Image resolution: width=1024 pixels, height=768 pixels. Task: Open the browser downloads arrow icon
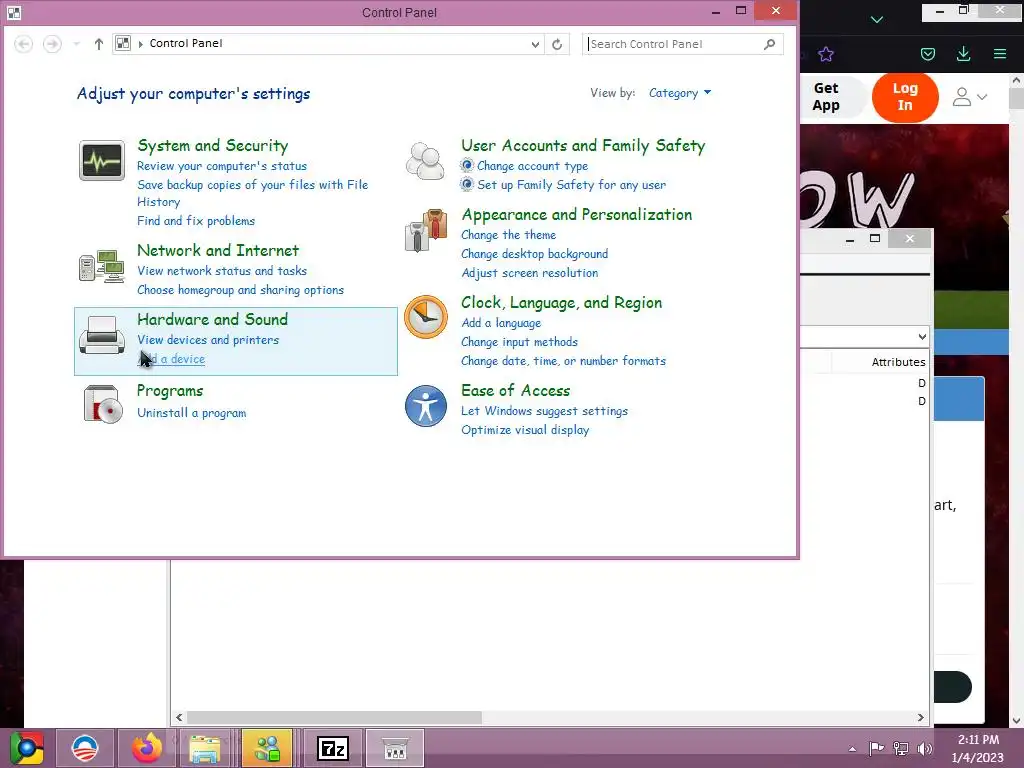963,54
